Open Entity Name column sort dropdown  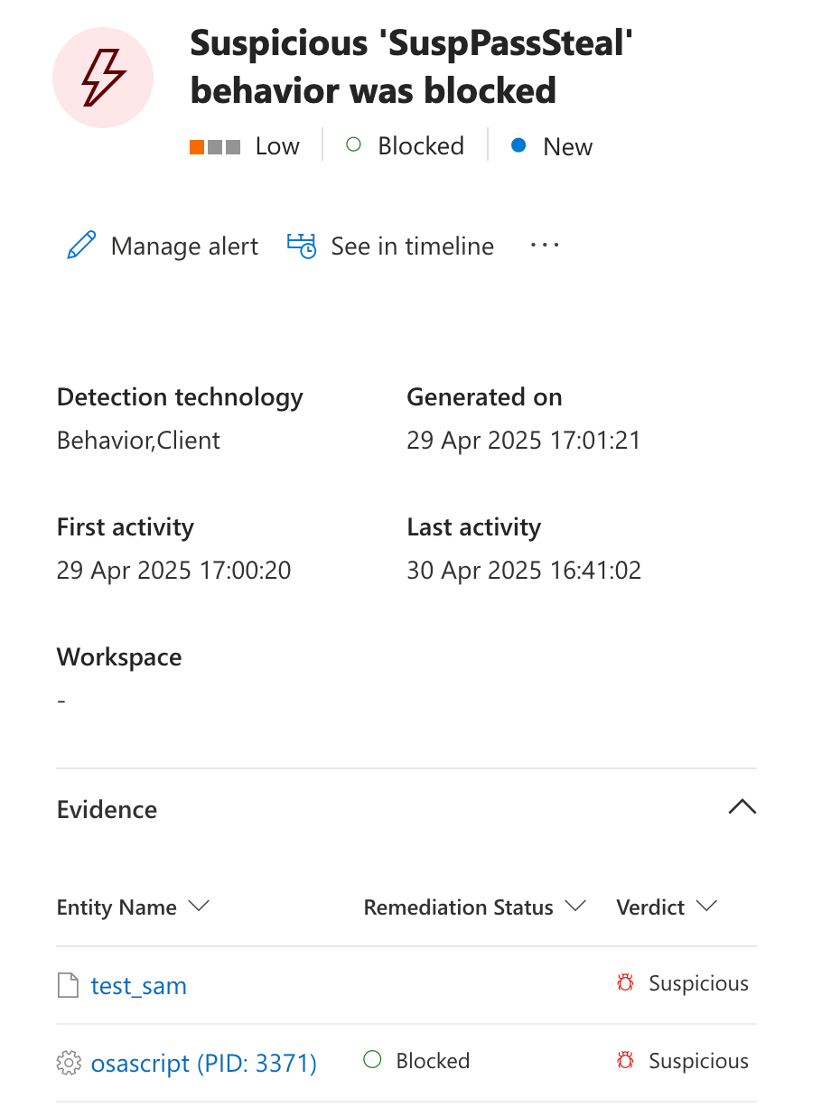pyautogui.click(x=199, y=907)
